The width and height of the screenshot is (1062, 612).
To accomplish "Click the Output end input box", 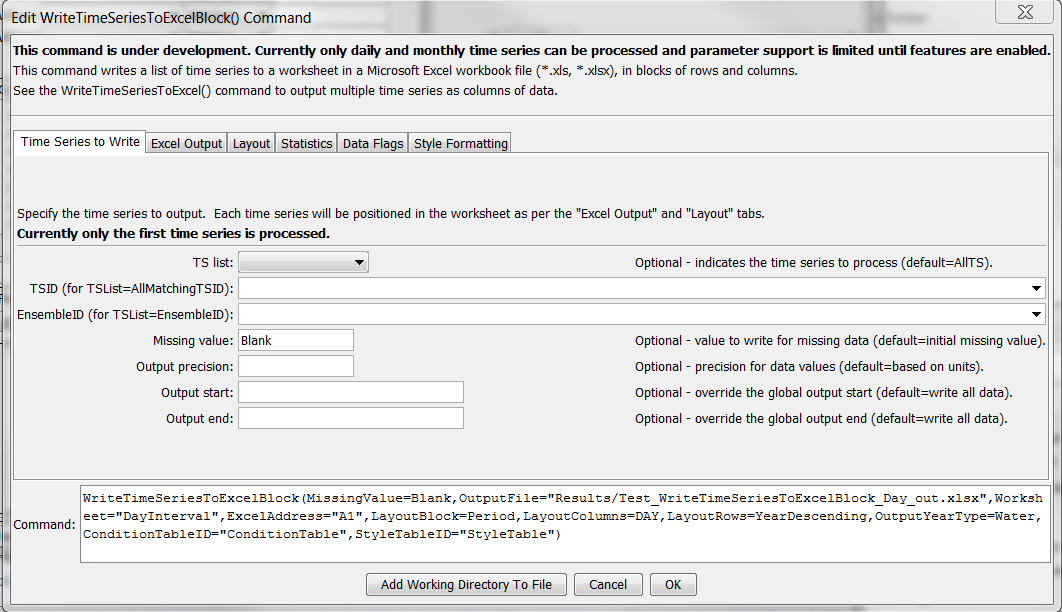I will click(350, 417).
